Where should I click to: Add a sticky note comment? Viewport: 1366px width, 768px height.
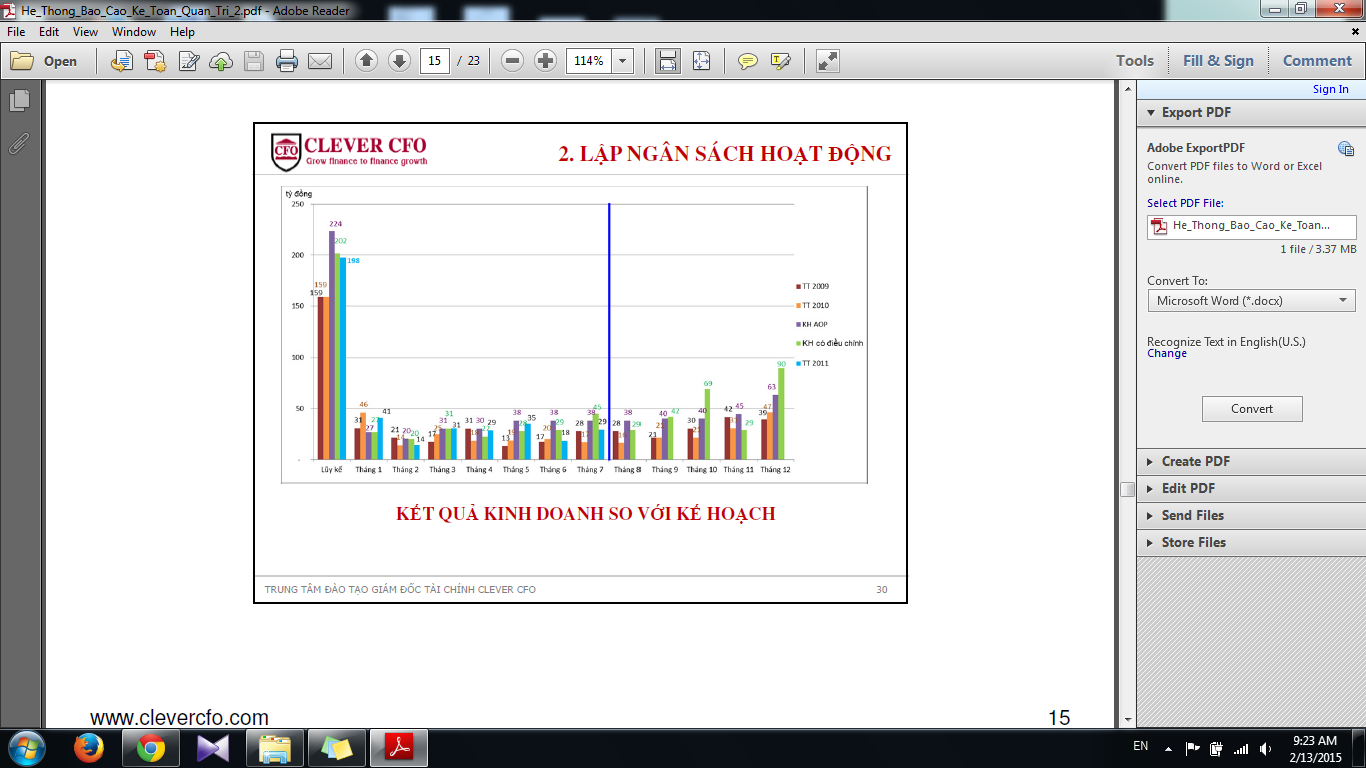pos(747,61)
